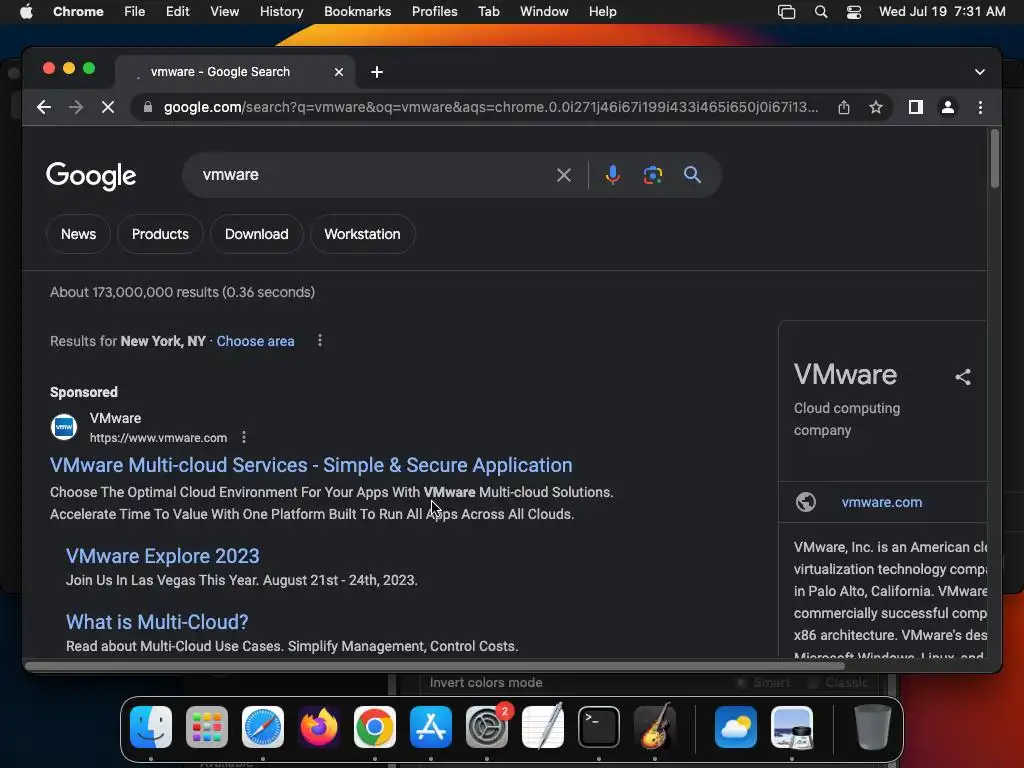Click the screen mirroring menu bar icon
Image resolution: width=1024 pixels, height=768 pixels.
(786, 11)
